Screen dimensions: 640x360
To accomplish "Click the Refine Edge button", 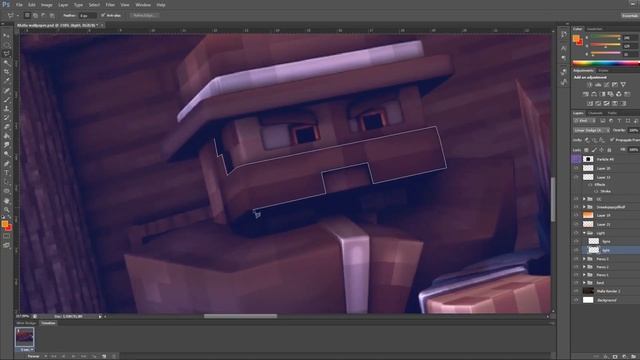I will click(144, 16).
